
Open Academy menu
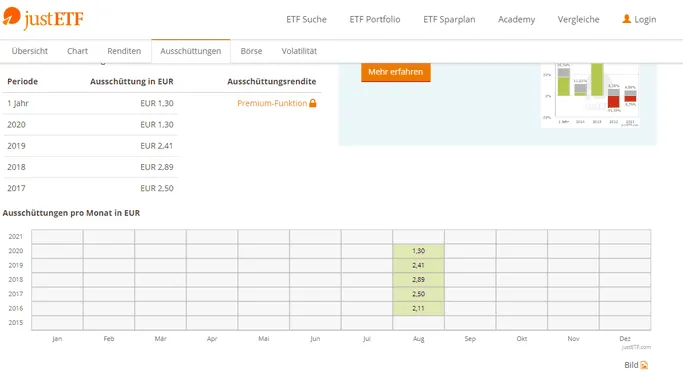click(517, 19)
